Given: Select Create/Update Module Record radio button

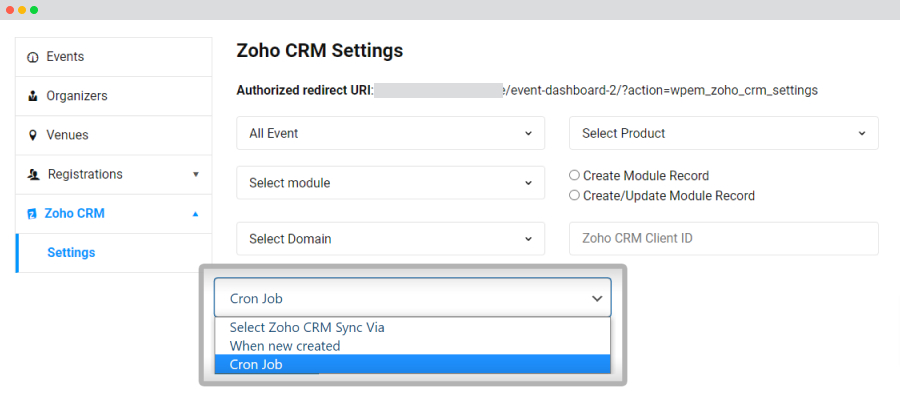Looking at the screenshot, I should [574, 196].
